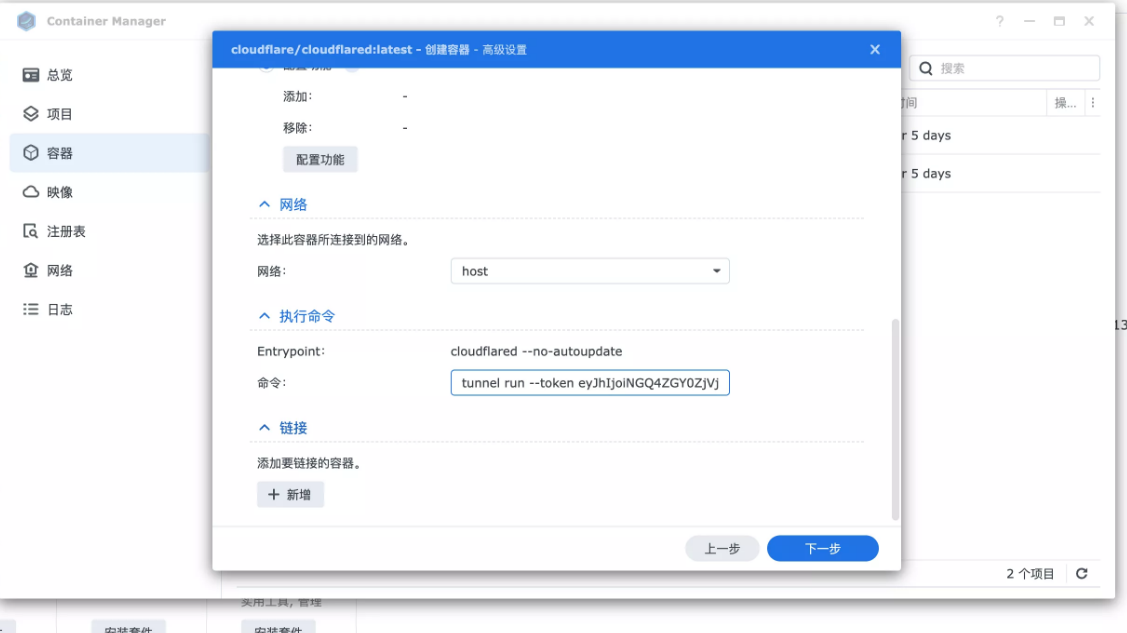Open the host network dropdown

[716, 270]
